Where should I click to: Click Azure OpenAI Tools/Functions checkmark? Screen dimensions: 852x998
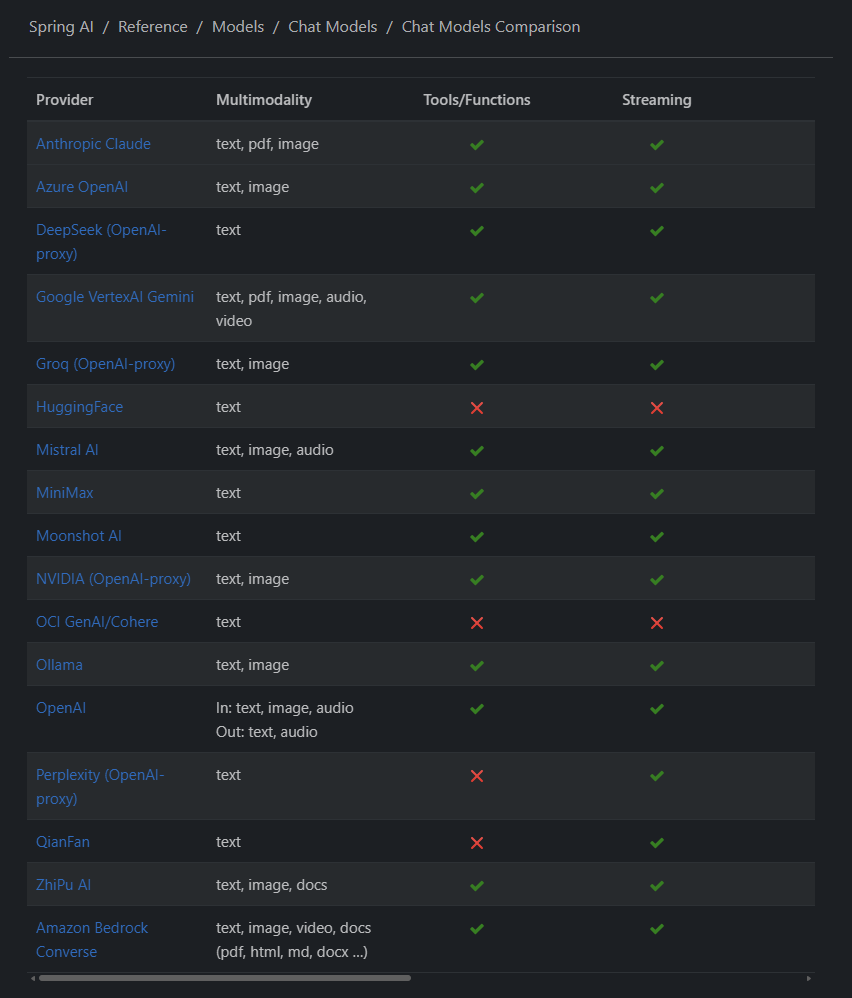pyautogui.click(x=477, y=188)
